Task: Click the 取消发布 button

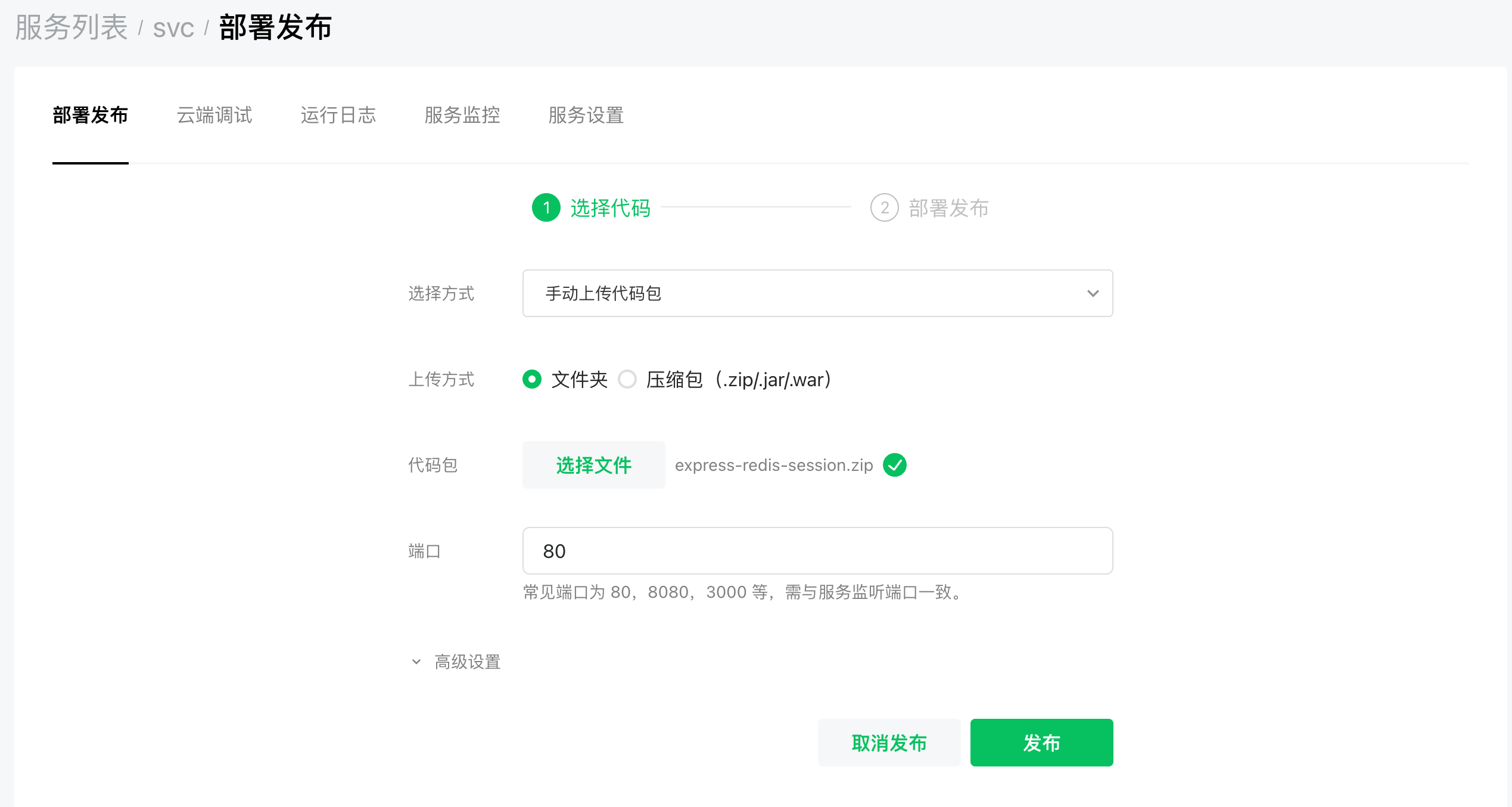Action: (x=889, y=743)
